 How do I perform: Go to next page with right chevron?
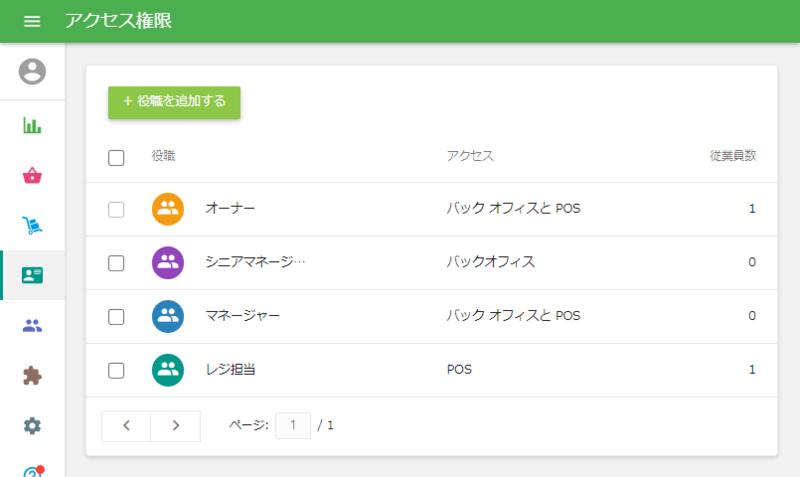176,425
